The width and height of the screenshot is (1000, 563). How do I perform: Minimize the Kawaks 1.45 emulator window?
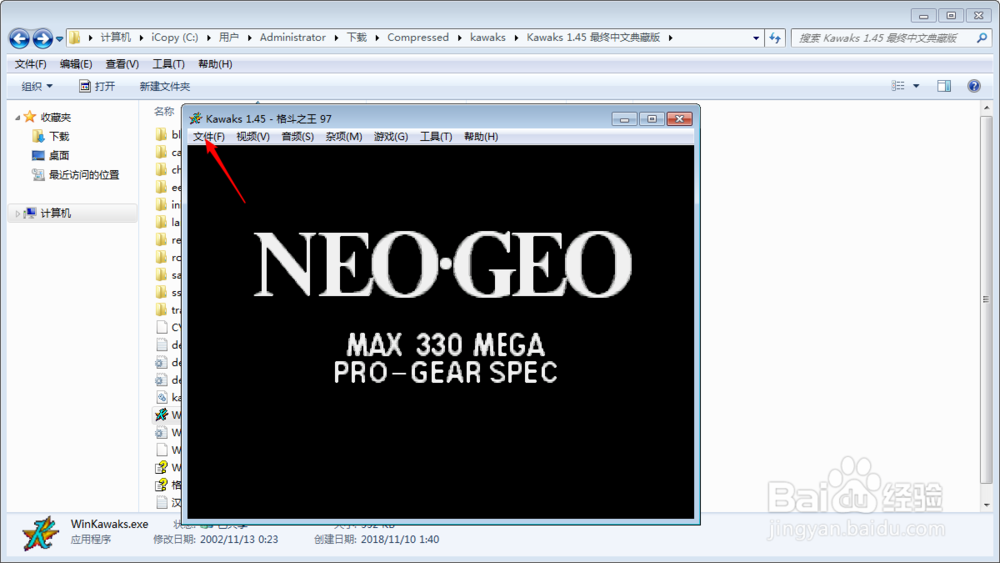pos(624,119)
